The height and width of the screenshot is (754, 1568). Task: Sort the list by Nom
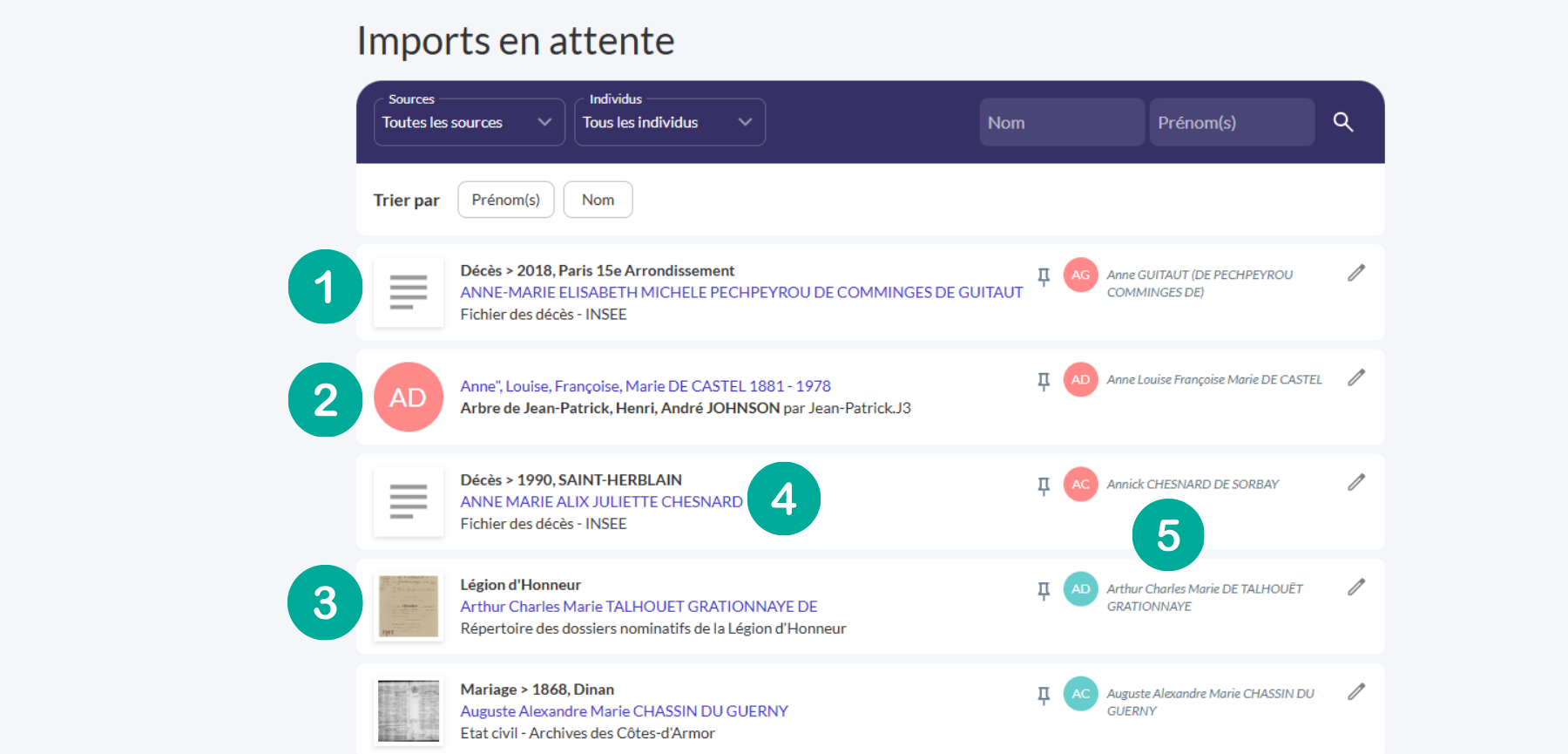click(598, 200)
